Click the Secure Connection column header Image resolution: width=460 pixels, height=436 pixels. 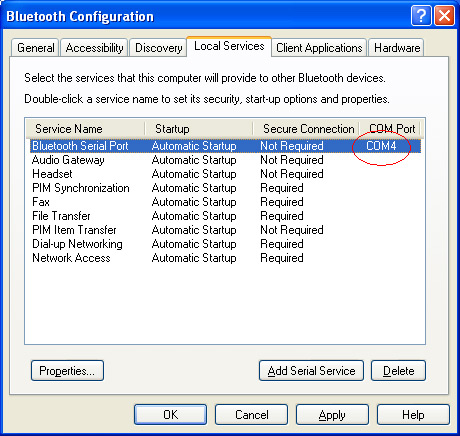[x=306, y=129]
